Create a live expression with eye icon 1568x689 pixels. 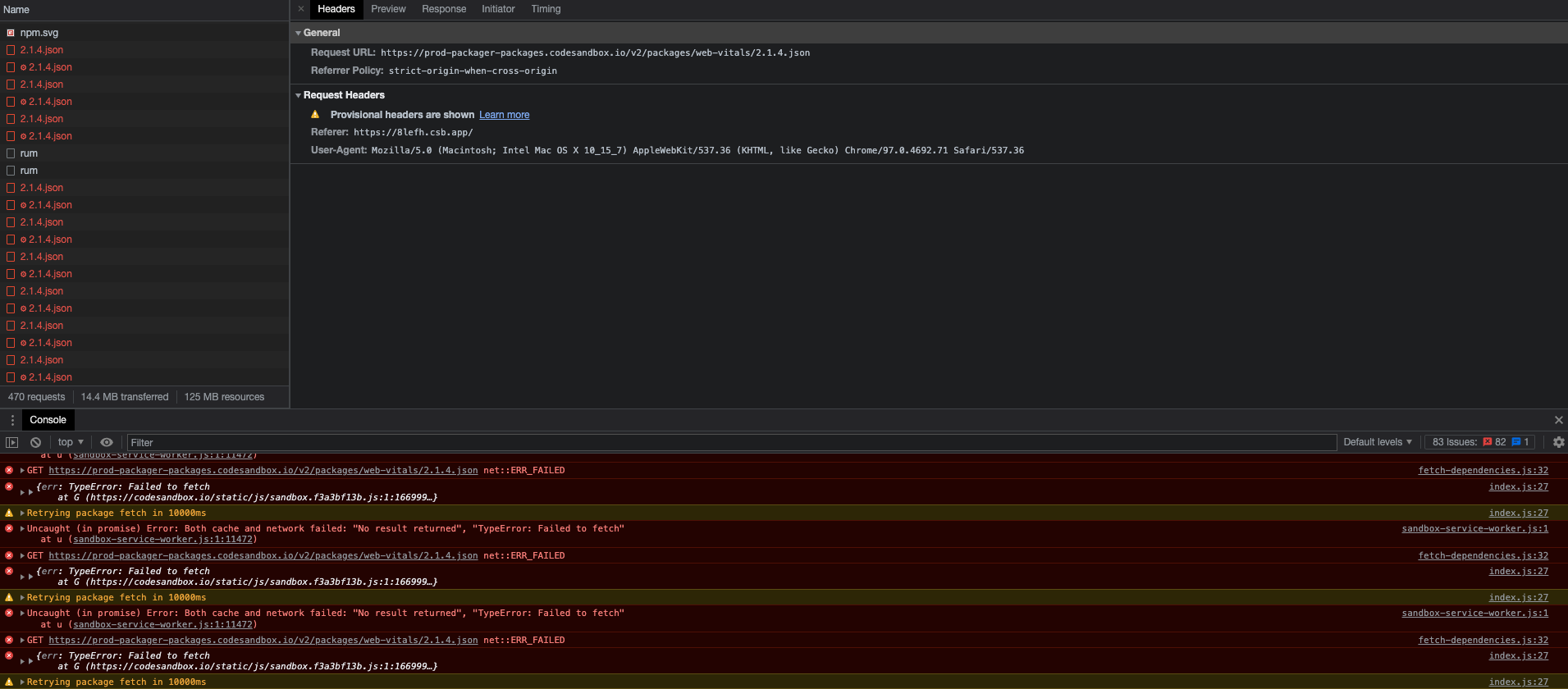click(x=107, y=442)
